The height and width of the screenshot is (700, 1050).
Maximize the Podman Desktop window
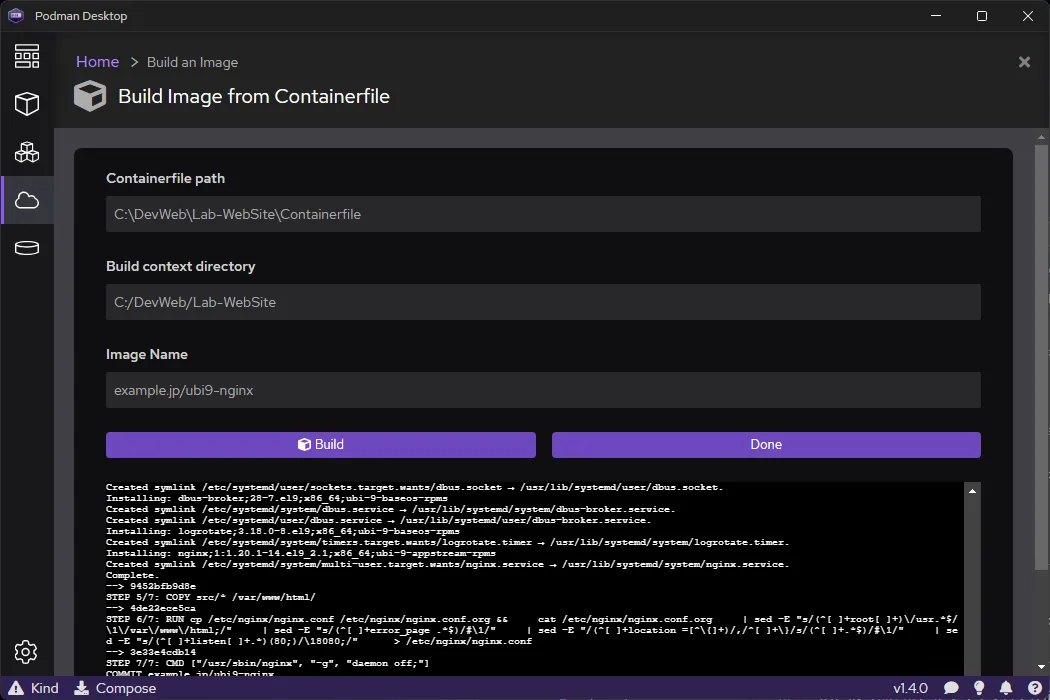[982, 15]
